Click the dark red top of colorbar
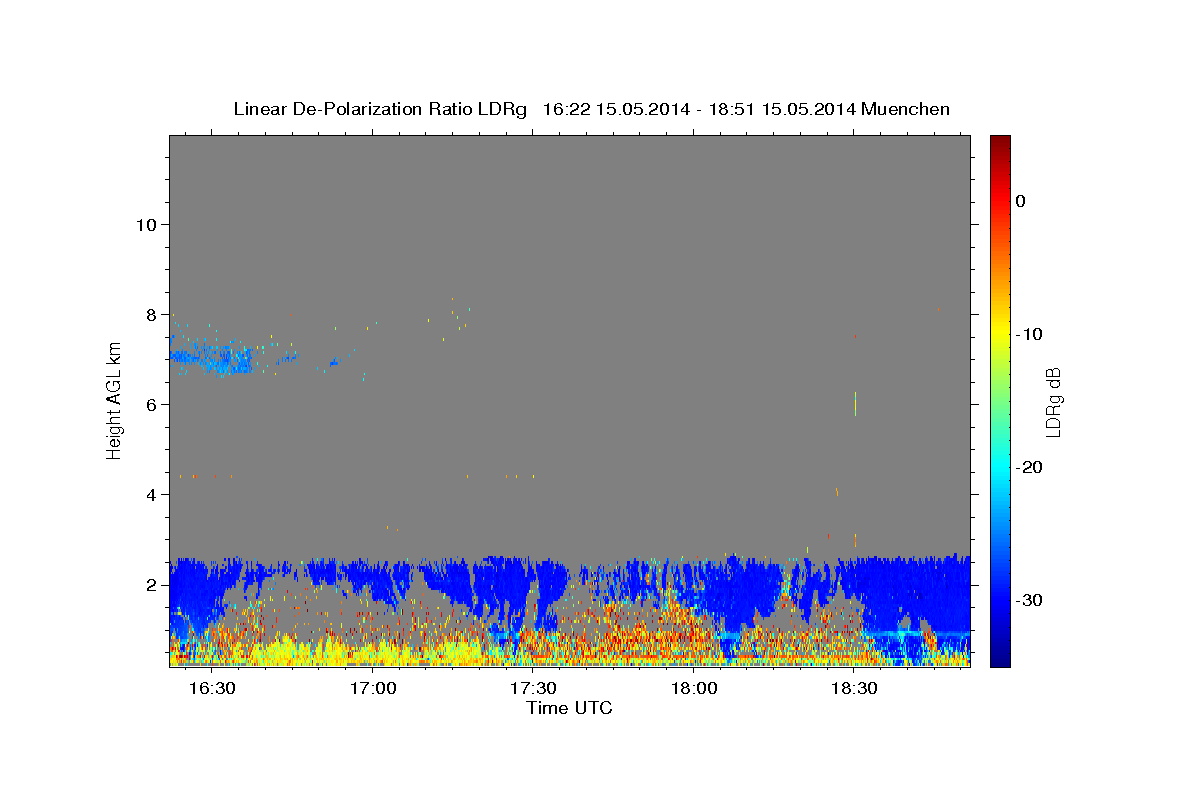The width and height of the screenshot is (1200, 800). (1000, 142)
